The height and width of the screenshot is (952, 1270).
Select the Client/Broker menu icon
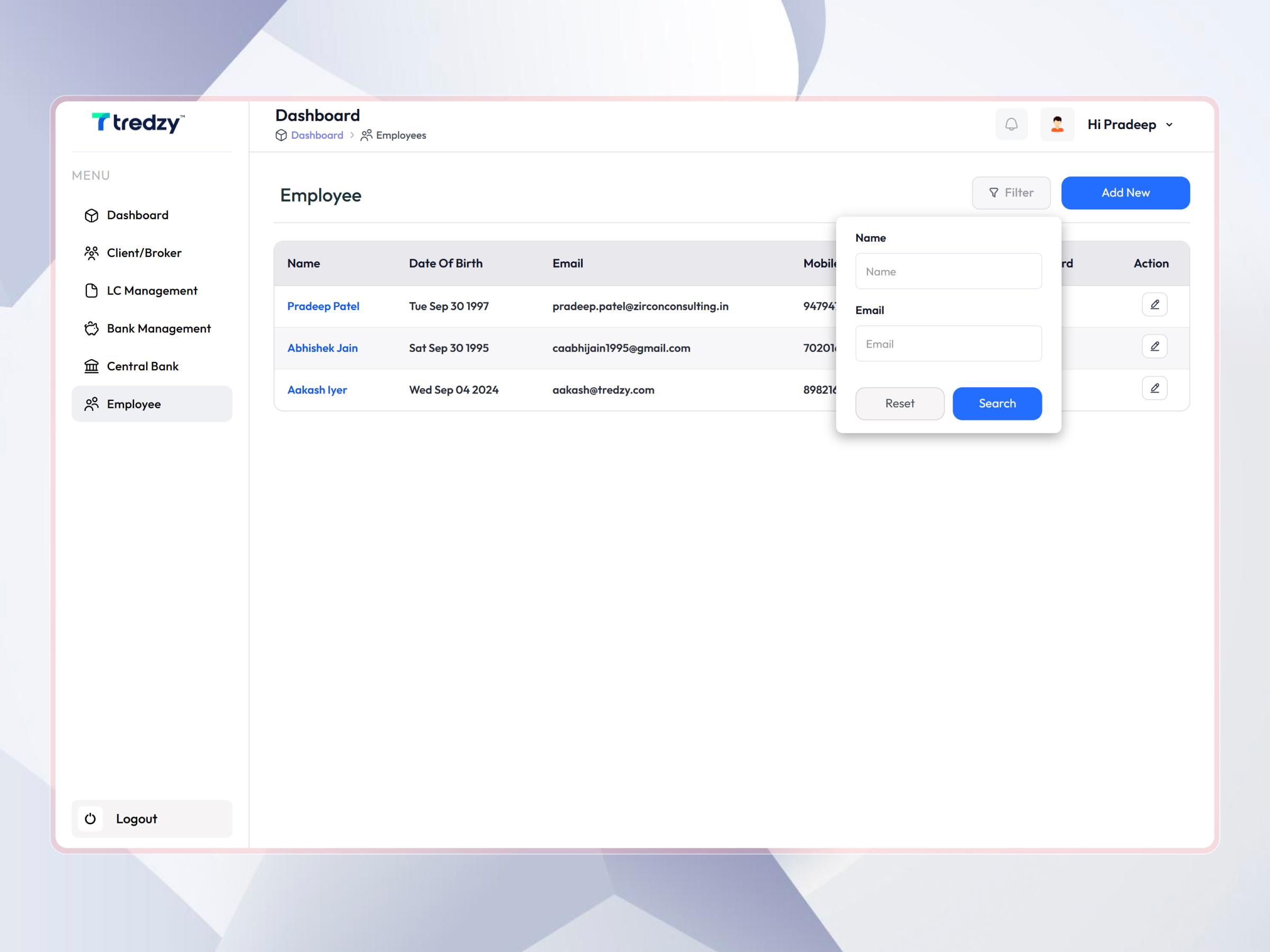coord(92,252)
